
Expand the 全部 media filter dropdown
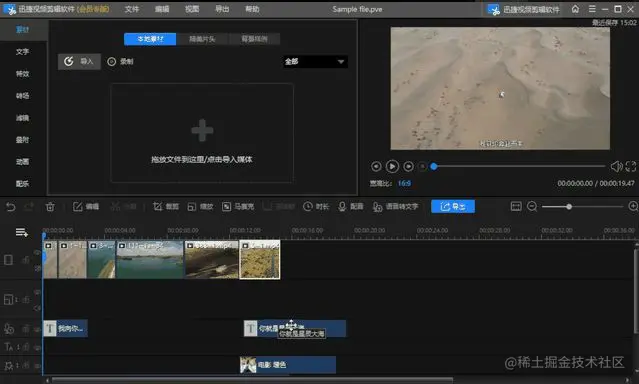pyautogui.click(x=315, y=62)
